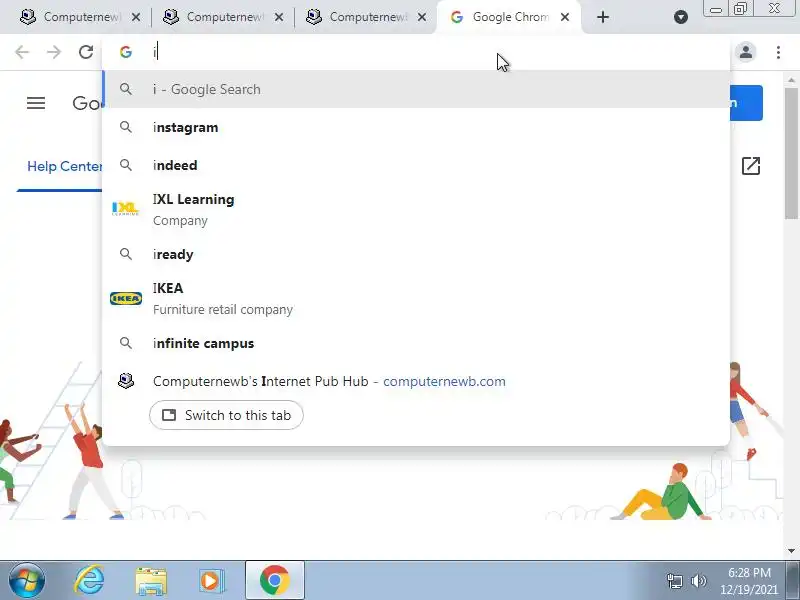The image size is (800, 600).
Task: Close the Google Chrome tab
Action: 565,17
